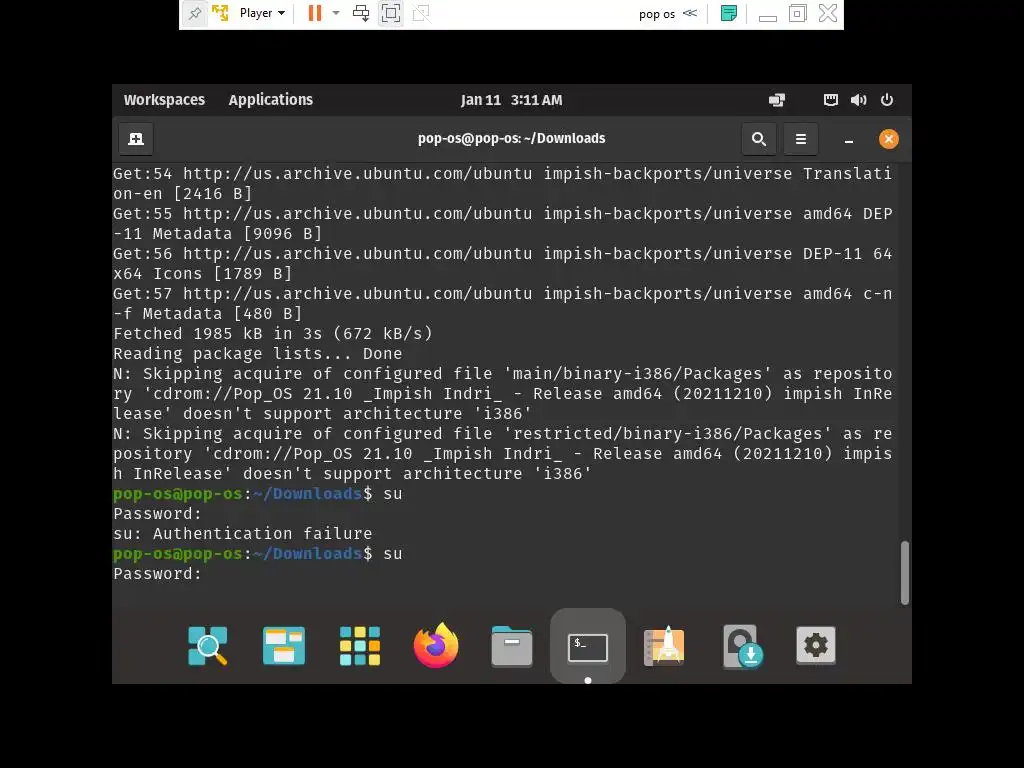The image size is (1024, 768).
Task: Open the Applications menu
Action: (x=270, y=100)
